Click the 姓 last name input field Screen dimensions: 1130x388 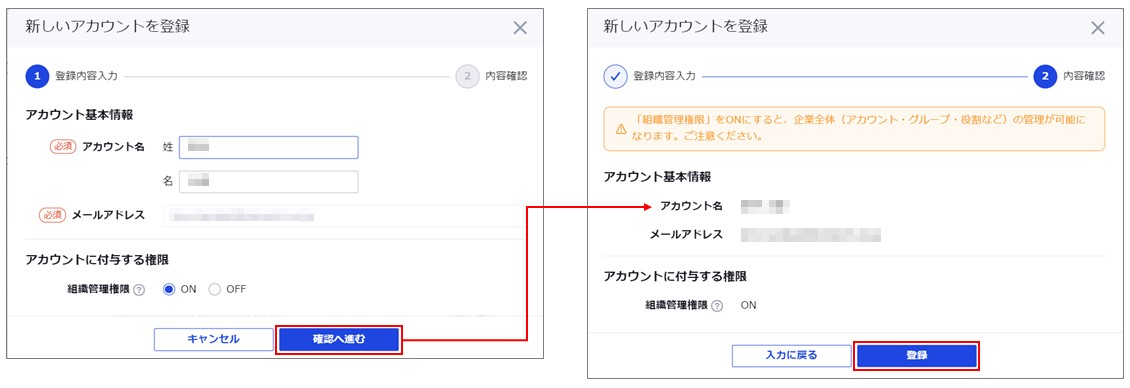click(269, 147)
